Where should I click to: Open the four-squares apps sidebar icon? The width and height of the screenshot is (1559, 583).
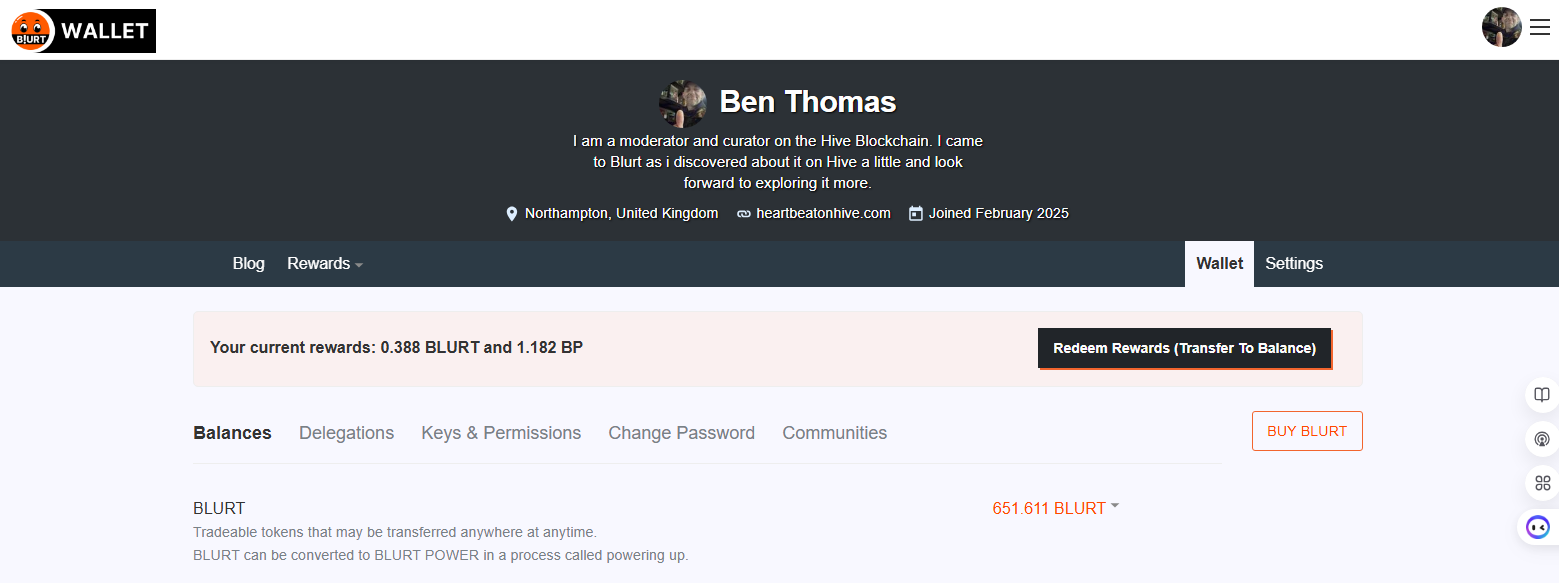tap(1542, 483)
